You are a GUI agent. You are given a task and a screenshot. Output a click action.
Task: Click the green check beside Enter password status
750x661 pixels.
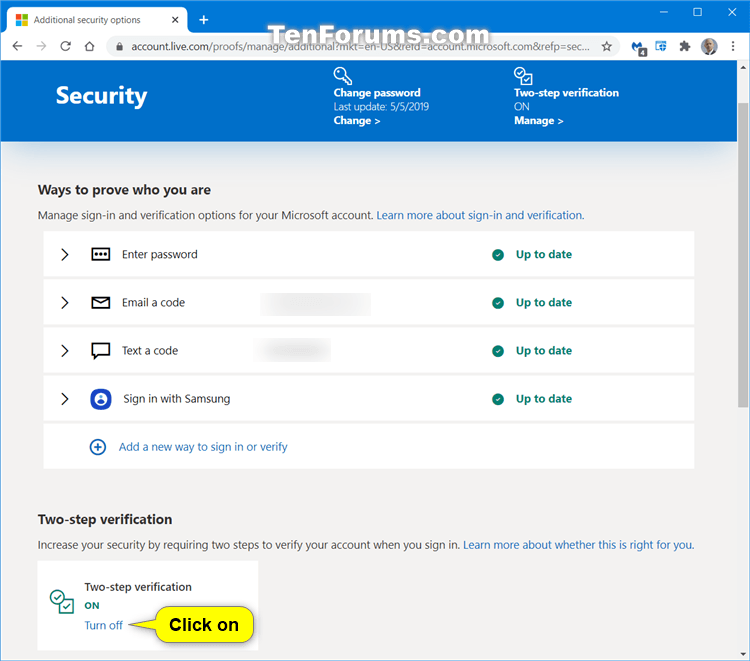point(498,255)
